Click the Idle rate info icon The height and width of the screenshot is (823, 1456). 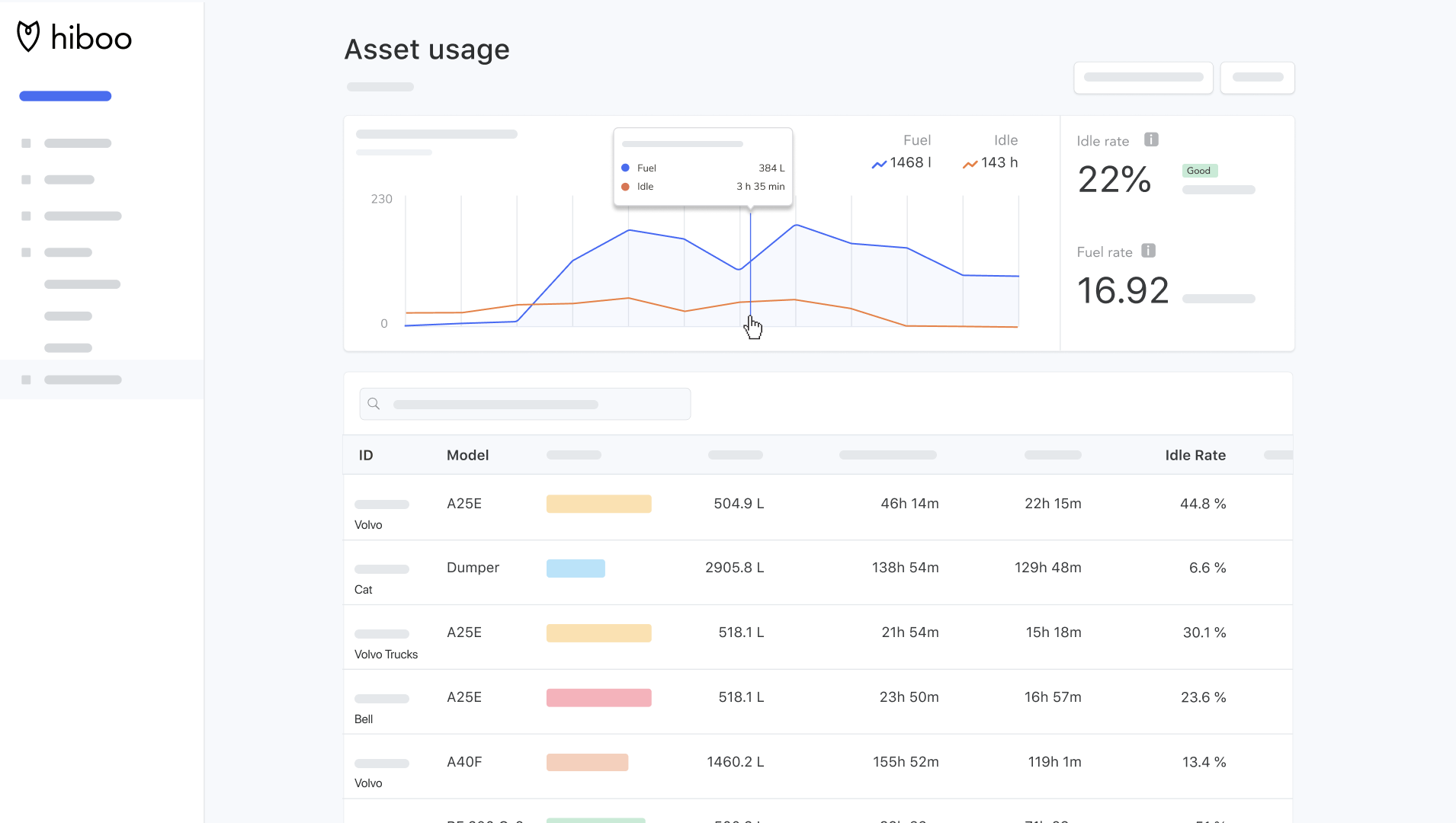point(1151,139)
